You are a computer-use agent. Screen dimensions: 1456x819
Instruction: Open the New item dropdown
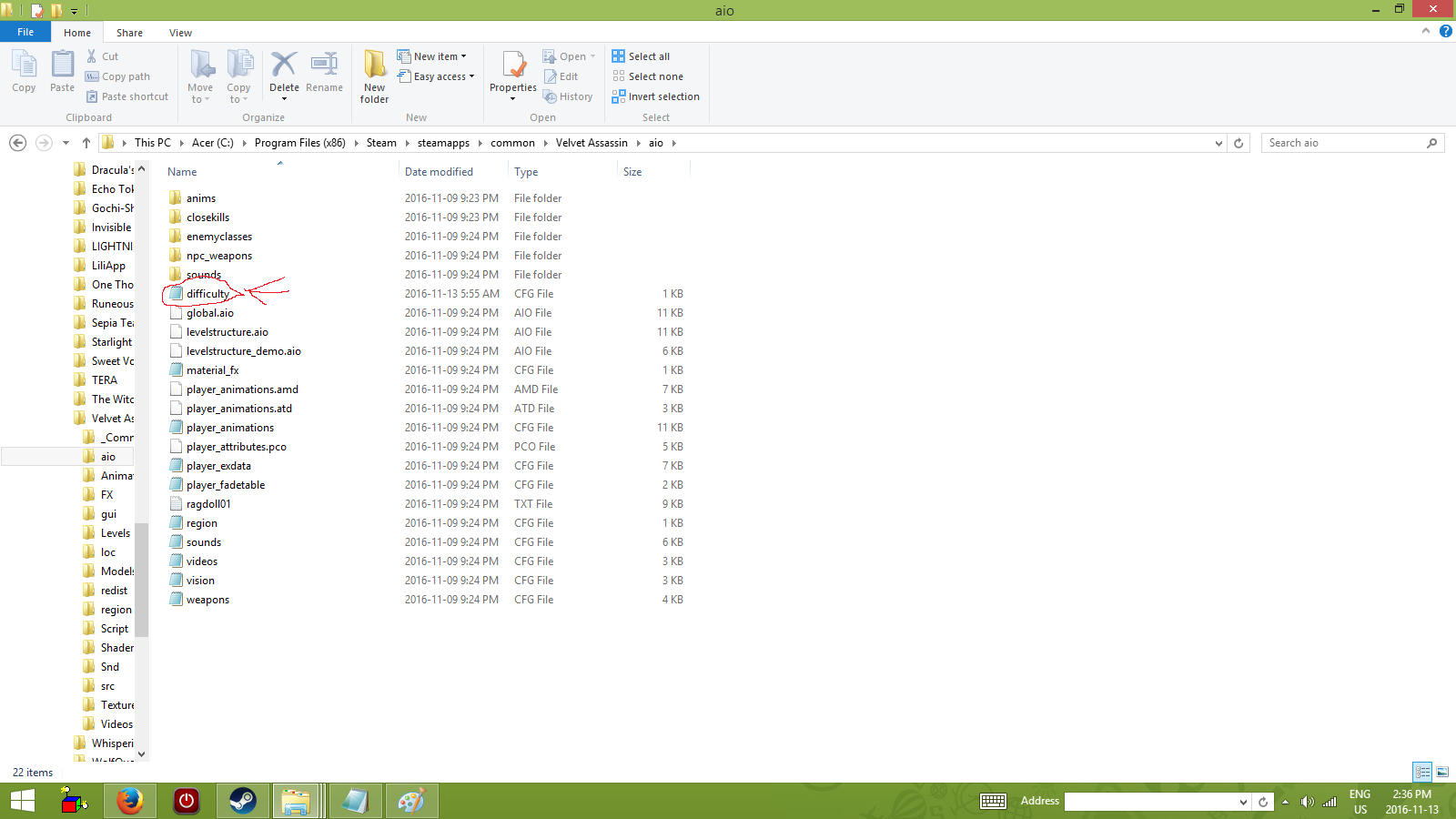pos(431,56)
